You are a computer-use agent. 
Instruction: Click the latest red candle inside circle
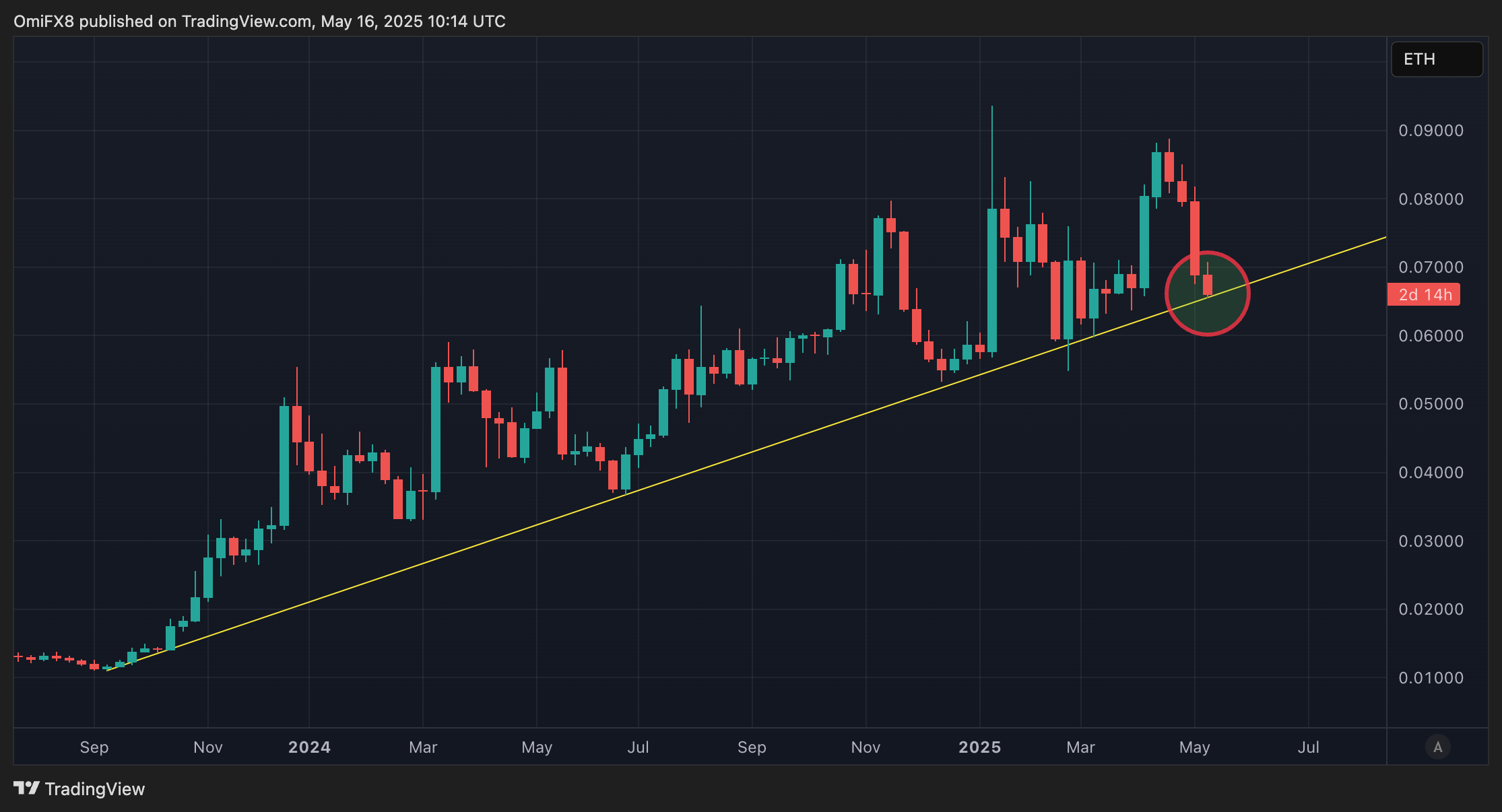coord(1208,284)
